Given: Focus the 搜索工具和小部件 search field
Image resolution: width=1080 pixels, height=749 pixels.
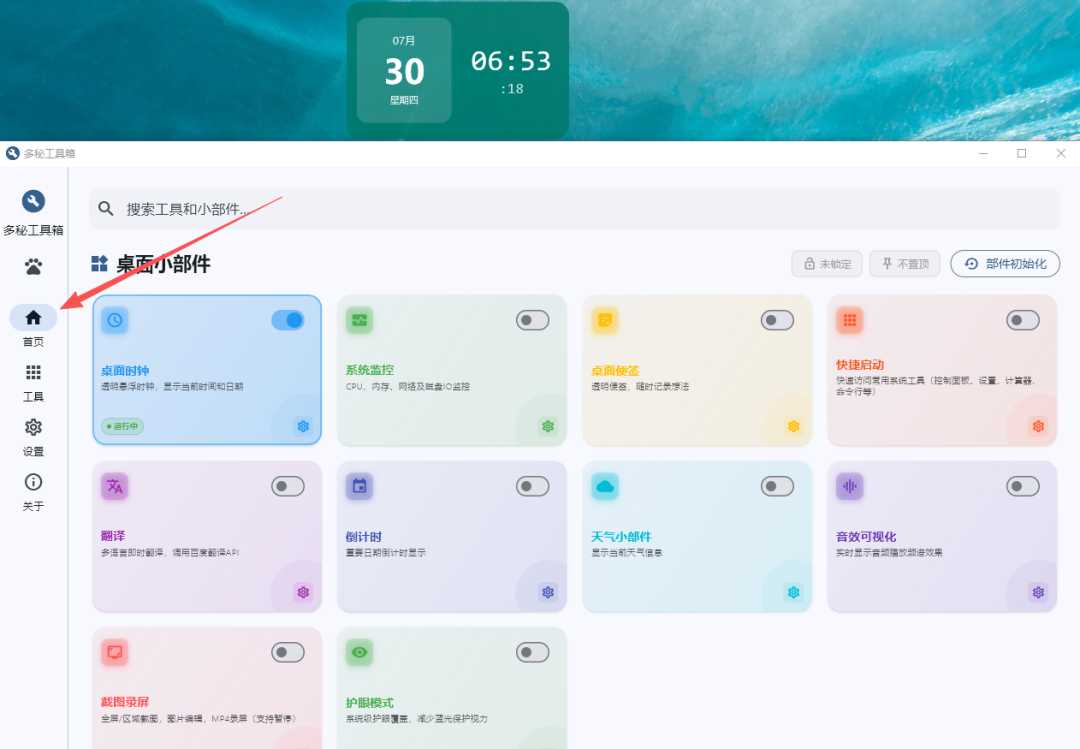Looking at the screenshot, I should [574, 209].
